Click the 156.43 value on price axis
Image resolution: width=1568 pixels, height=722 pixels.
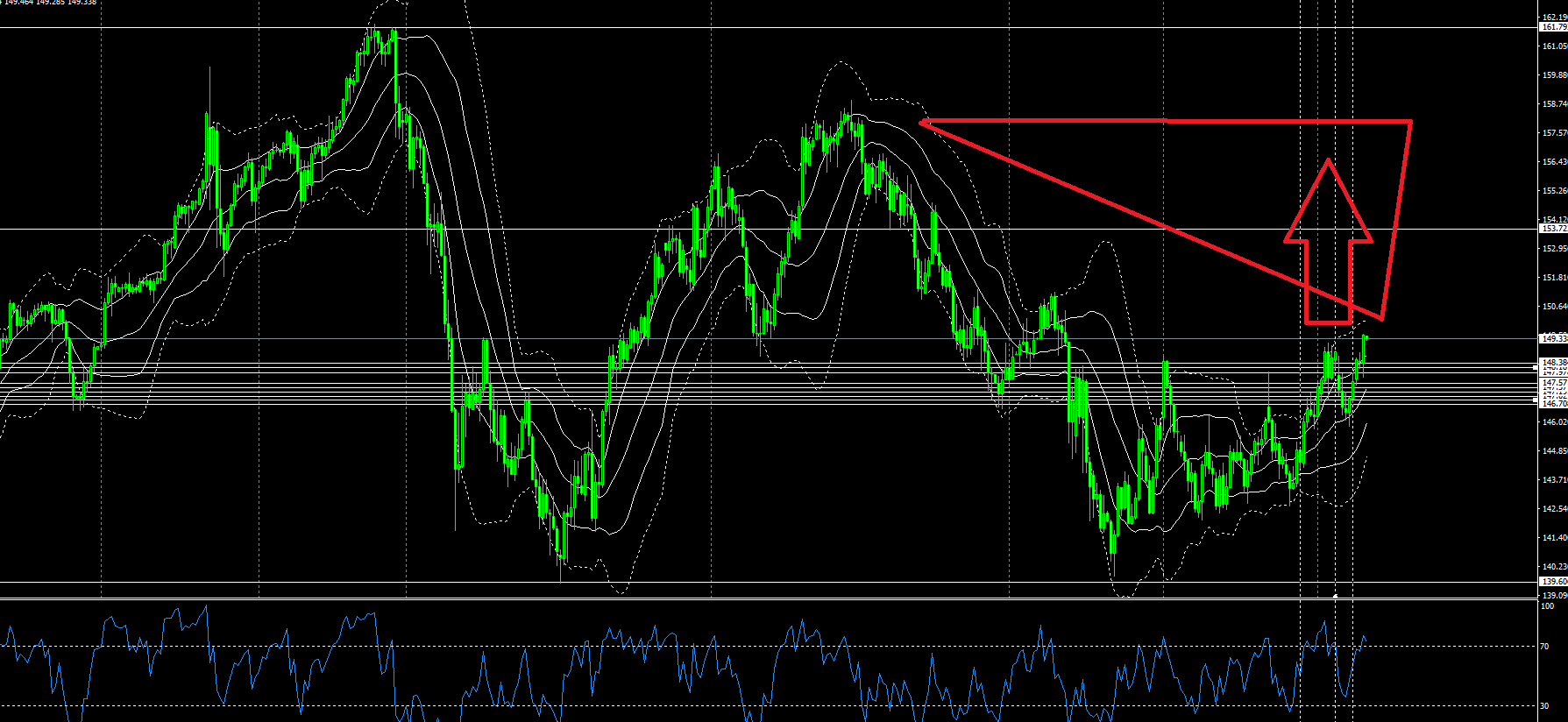point(1554,162)
